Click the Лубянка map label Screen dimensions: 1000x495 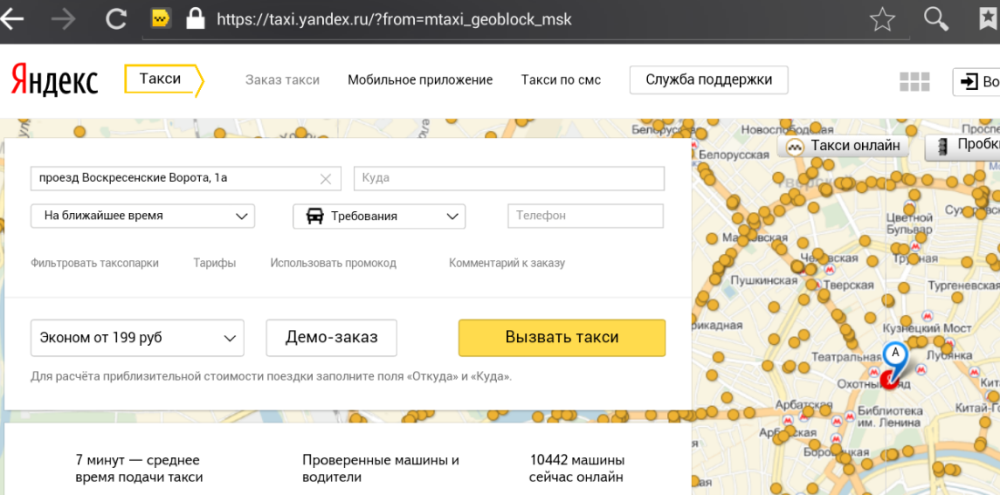(948, 355)
